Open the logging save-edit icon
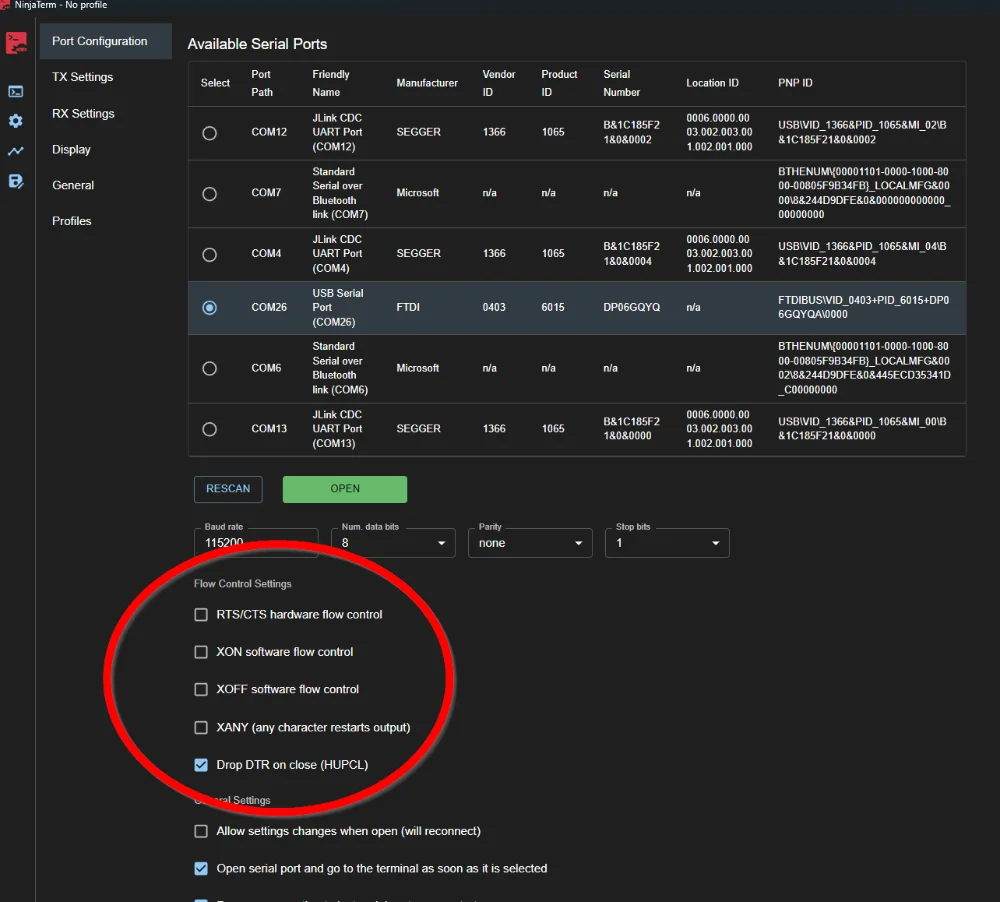Image resolution: width=1000 pixels, height=902 pixels. pos(16,181)
